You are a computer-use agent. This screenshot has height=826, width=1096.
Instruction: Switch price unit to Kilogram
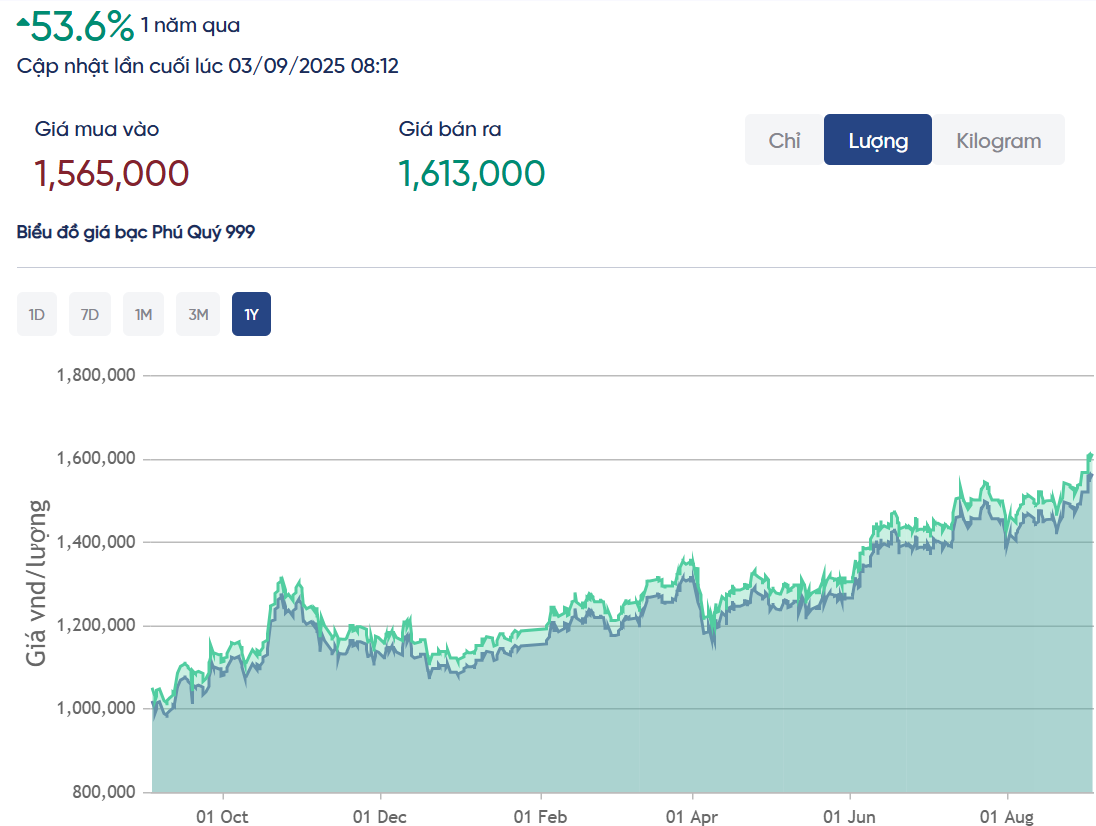[x=998, y=140]
